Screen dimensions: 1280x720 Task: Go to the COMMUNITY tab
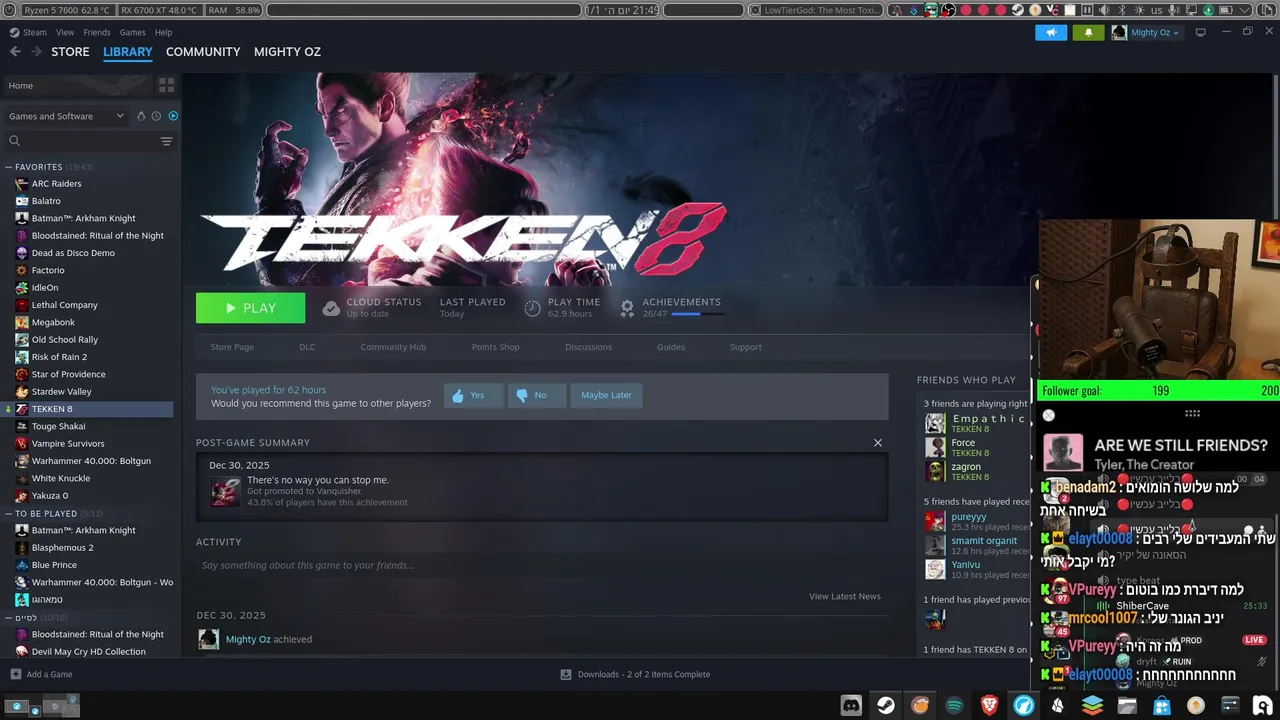coord(203,52)
